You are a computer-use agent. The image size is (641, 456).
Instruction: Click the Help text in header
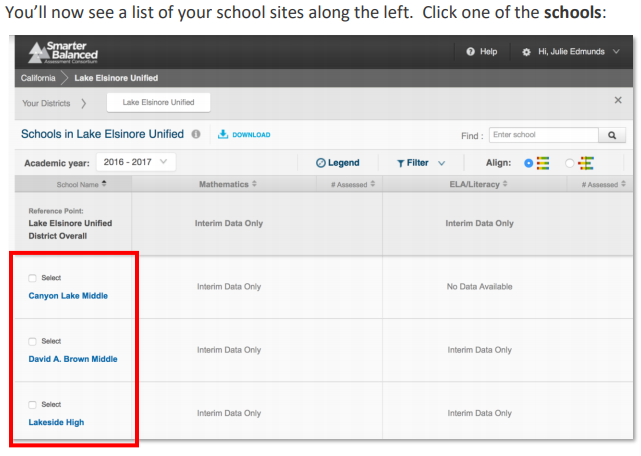tap(489, 52)
